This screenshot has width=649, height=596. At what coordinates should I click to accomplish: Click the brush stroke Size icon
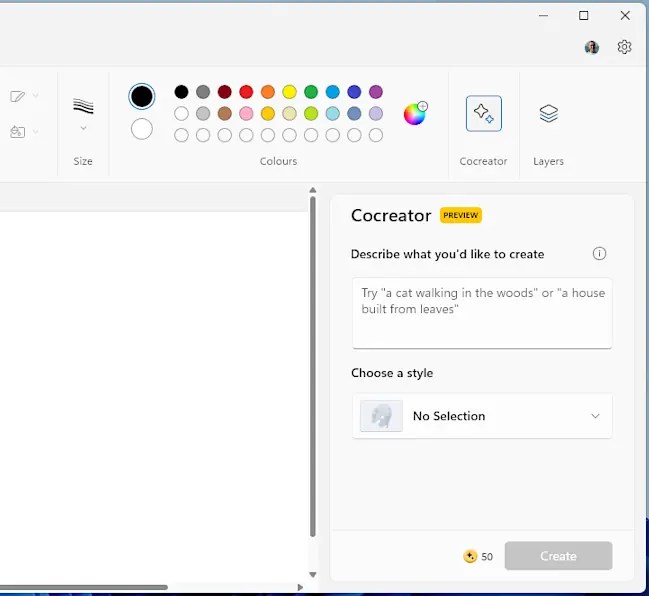(83, 106)
